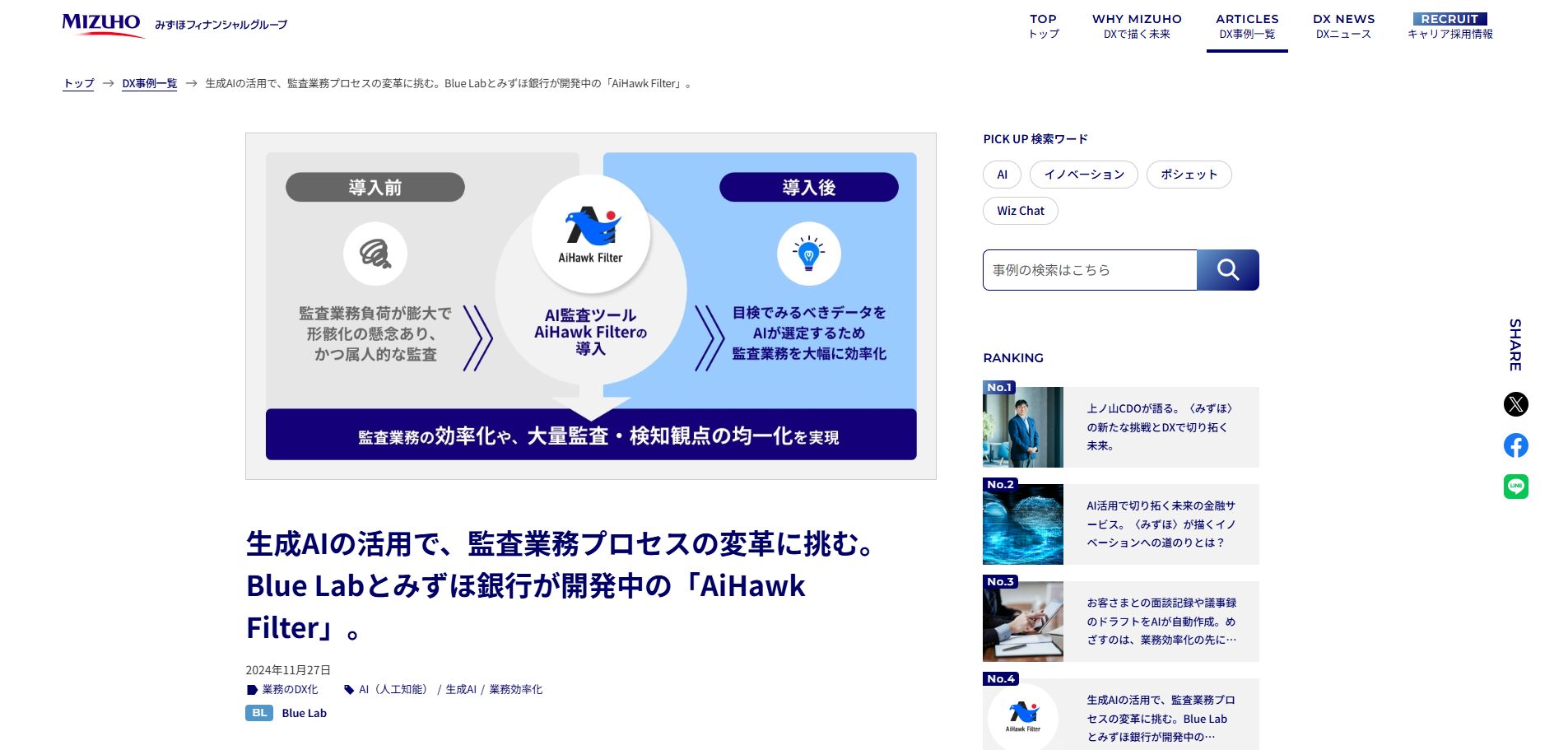Select the ポシェット keyword pill
1568x750 pixels.
pos(1189,175)
